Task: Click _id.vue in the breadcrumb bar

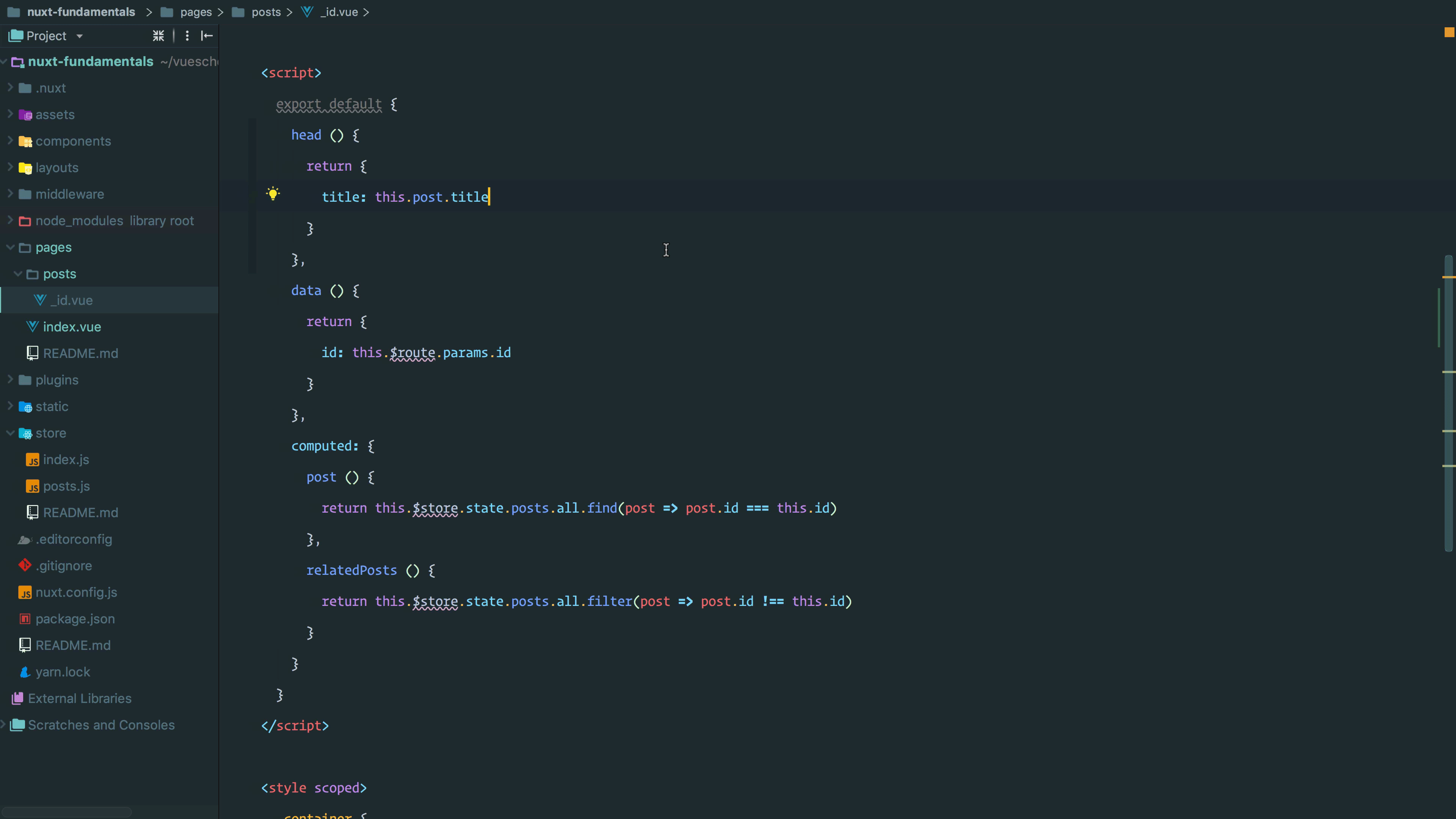Action: (x=339, y=12)
